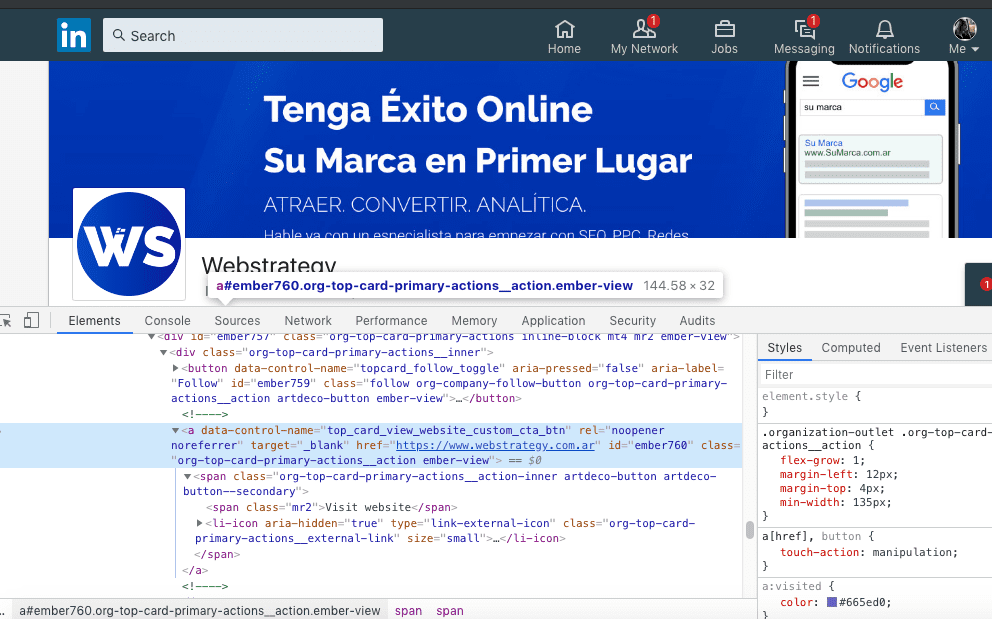Image resolution: width=992 pixels, height=619 pixels.
Task: Click the closing </a> tag line
Action: [195, 570]
